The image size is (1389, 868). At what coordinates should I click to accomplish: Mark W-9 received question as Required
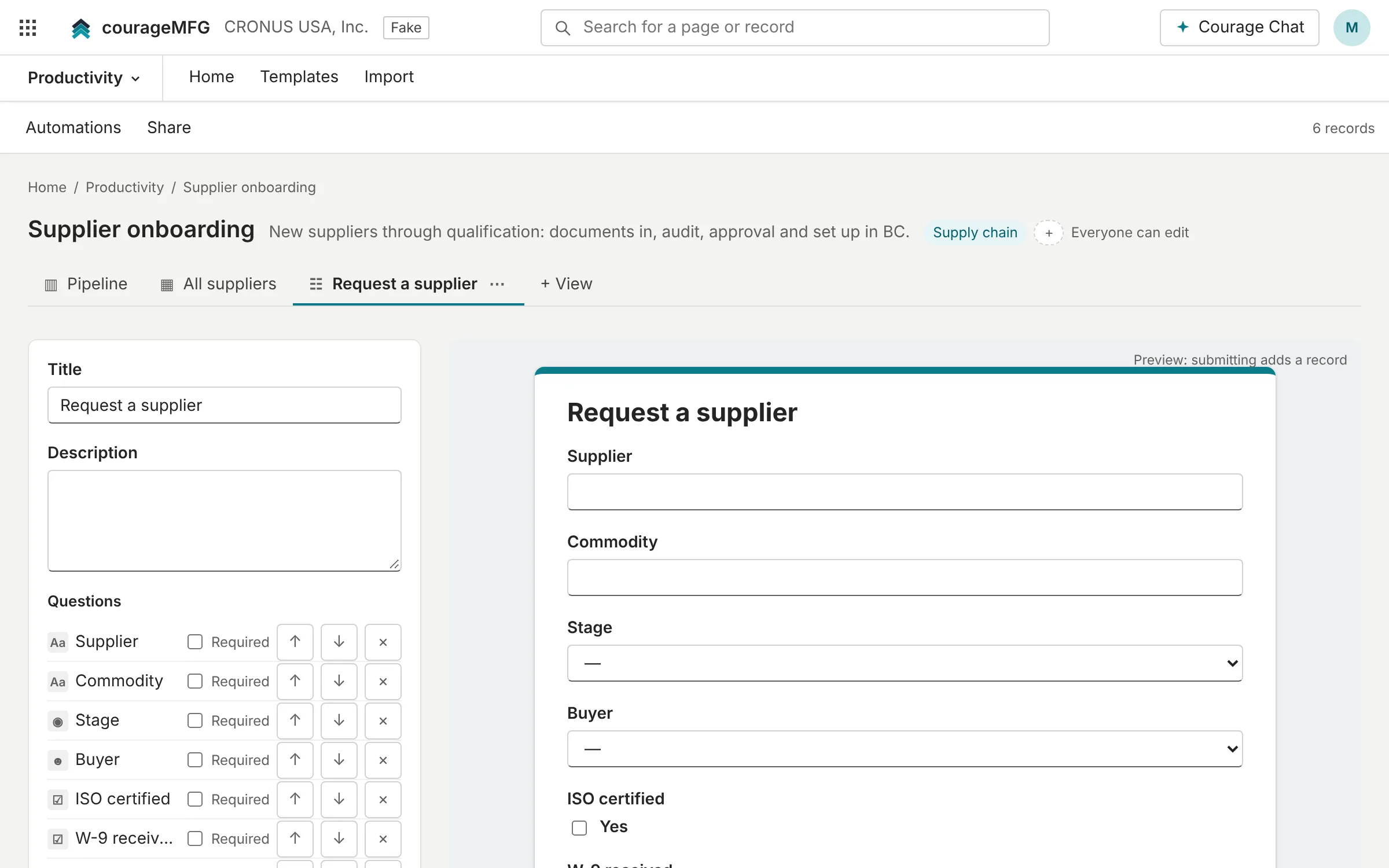195,838
